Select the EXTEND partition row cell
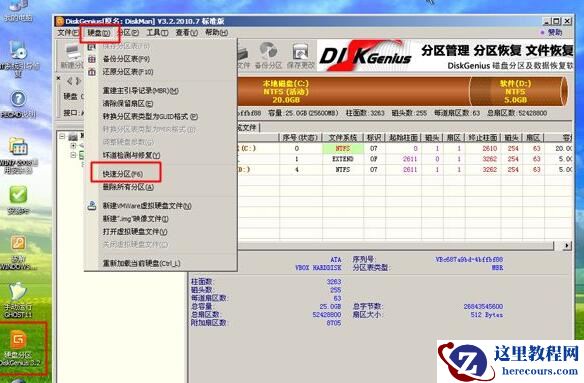The image size is (584, 383). pos(343,159)
